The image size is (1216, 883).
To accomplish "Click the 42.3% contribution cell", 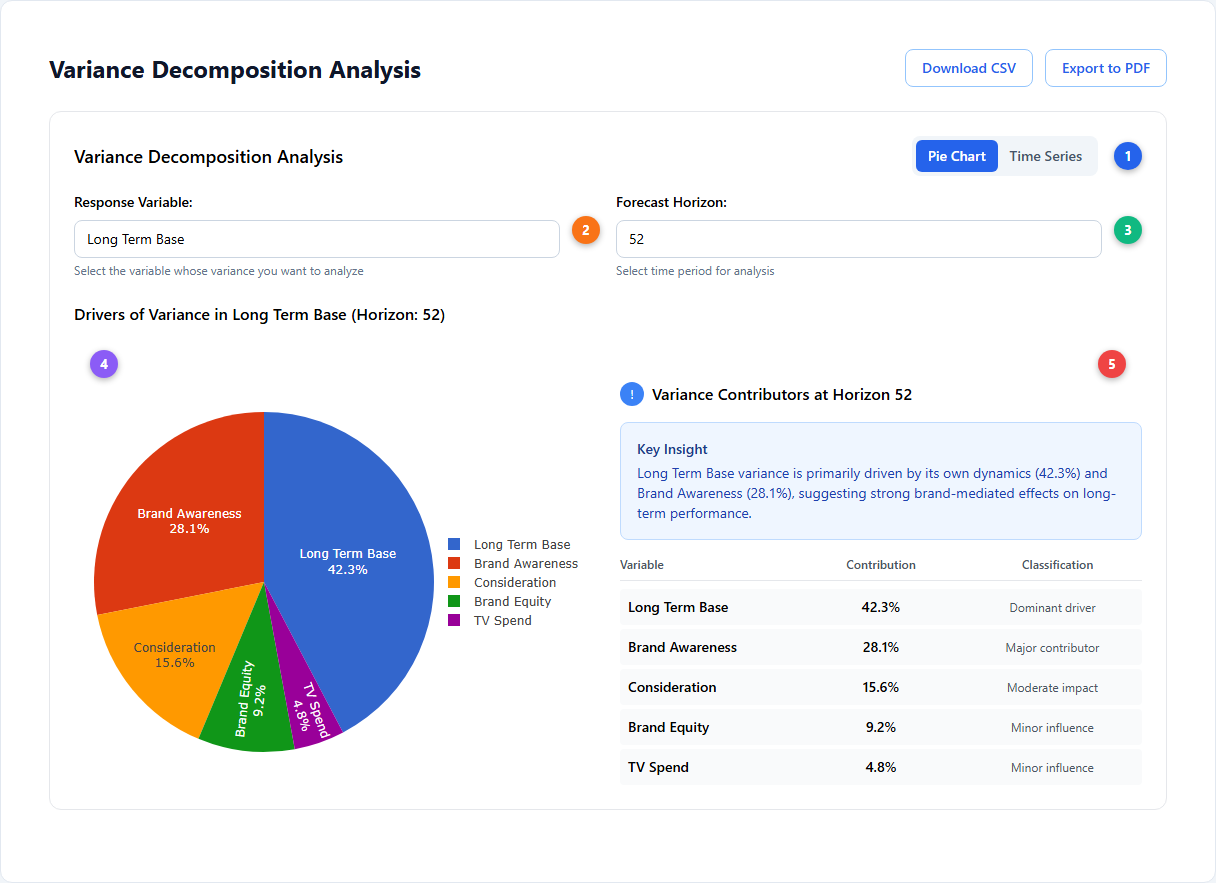I will 881,607.
